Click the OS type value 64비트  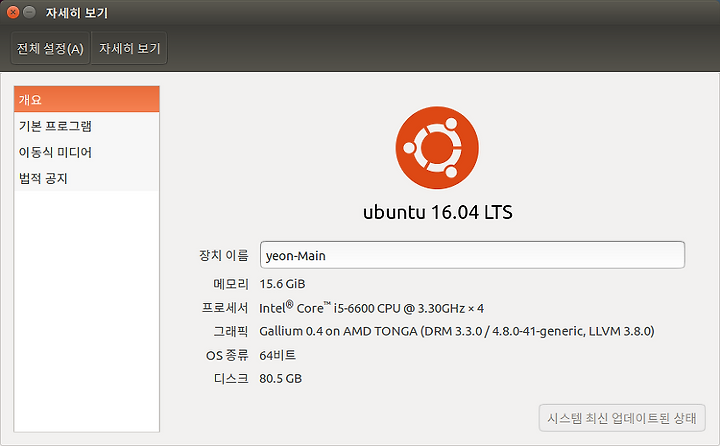277,355
